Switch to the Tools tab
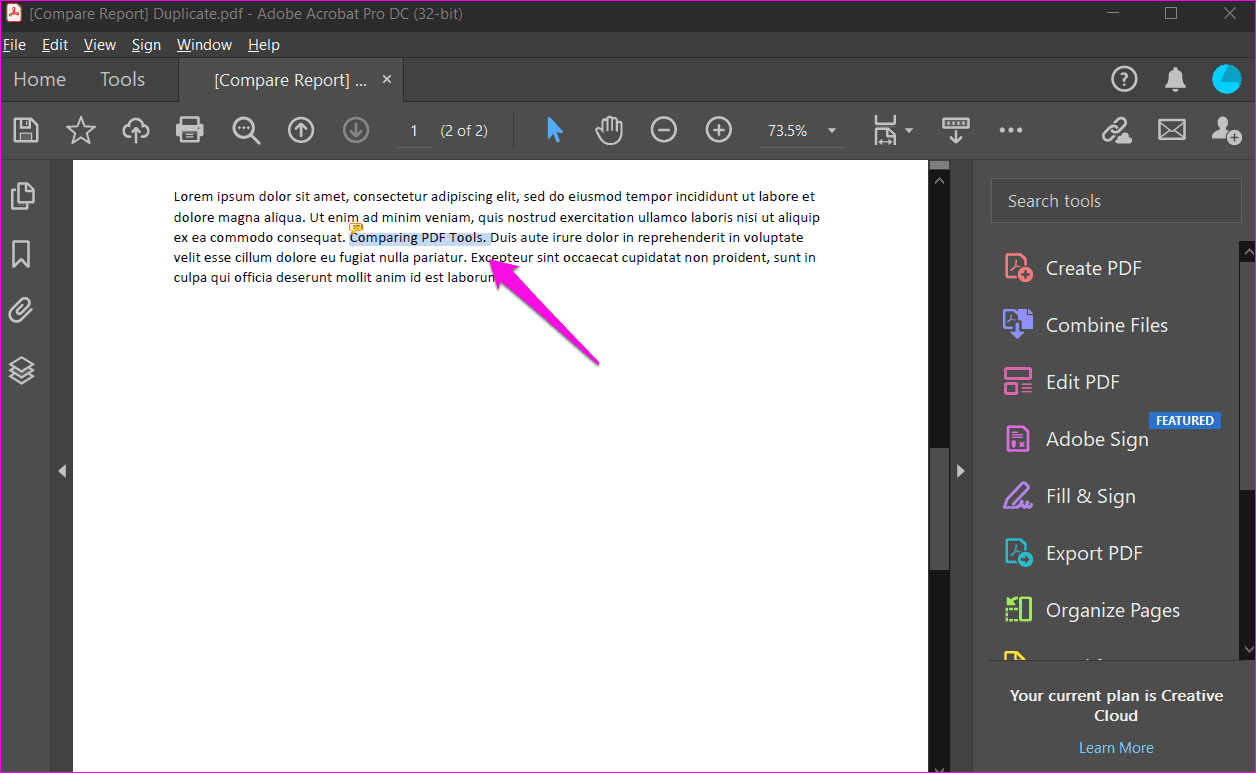Image resolution: width=1256 pixels, height=773 pixels. tap(122, 79)
